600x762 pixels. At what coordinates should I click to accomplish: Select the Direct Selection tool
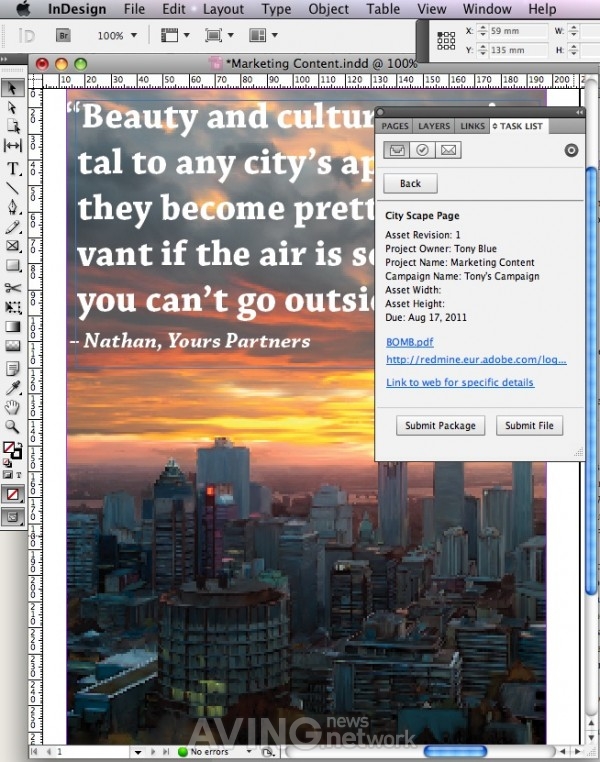13,108
